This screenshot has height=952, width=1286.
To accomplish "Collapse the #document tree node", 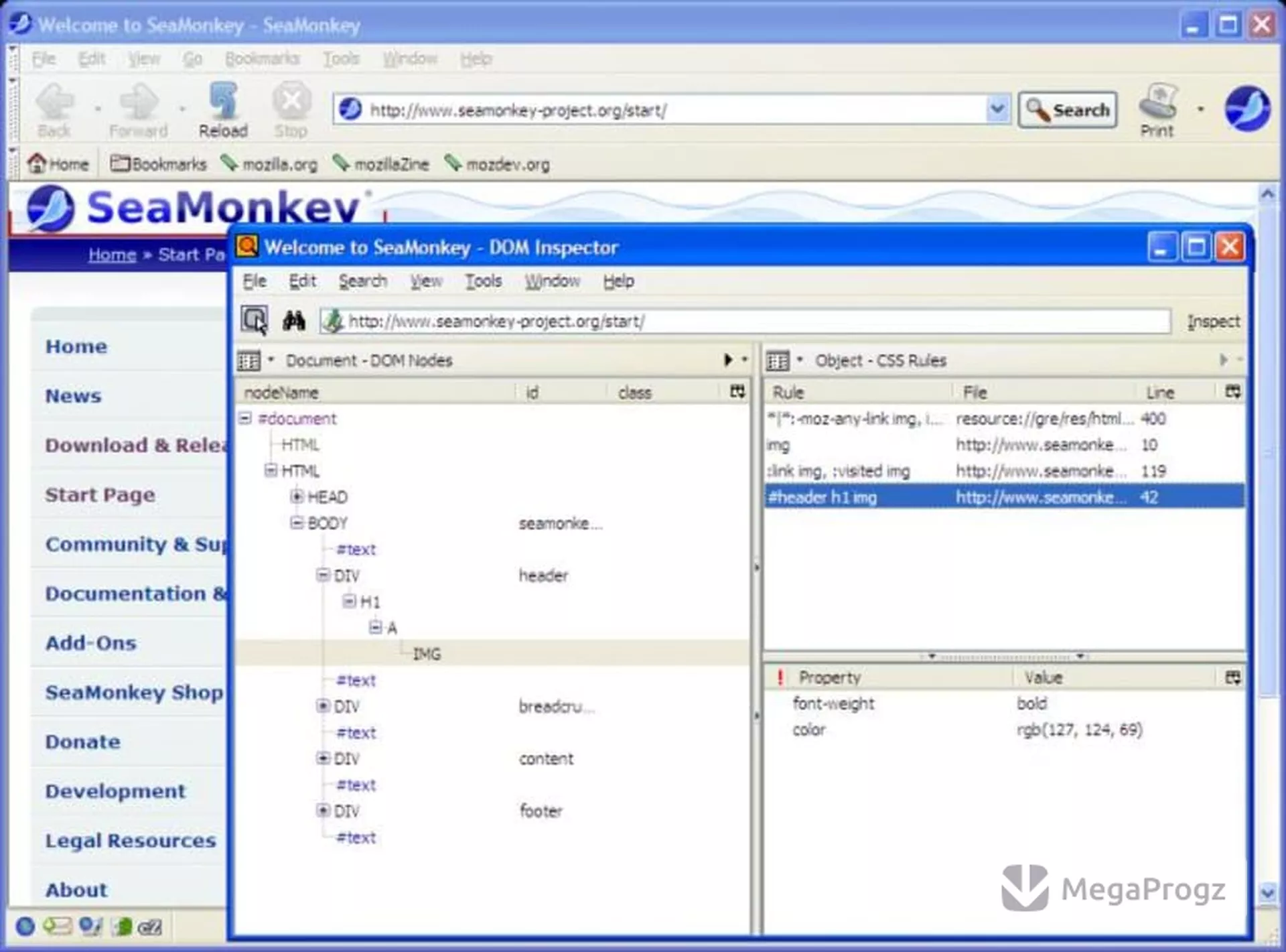I will [245, 418].
